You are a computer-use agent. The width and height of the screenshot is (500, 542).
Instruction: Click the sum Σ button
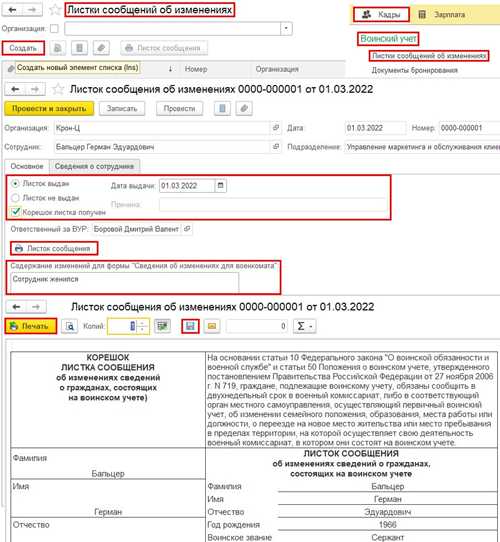305,326
